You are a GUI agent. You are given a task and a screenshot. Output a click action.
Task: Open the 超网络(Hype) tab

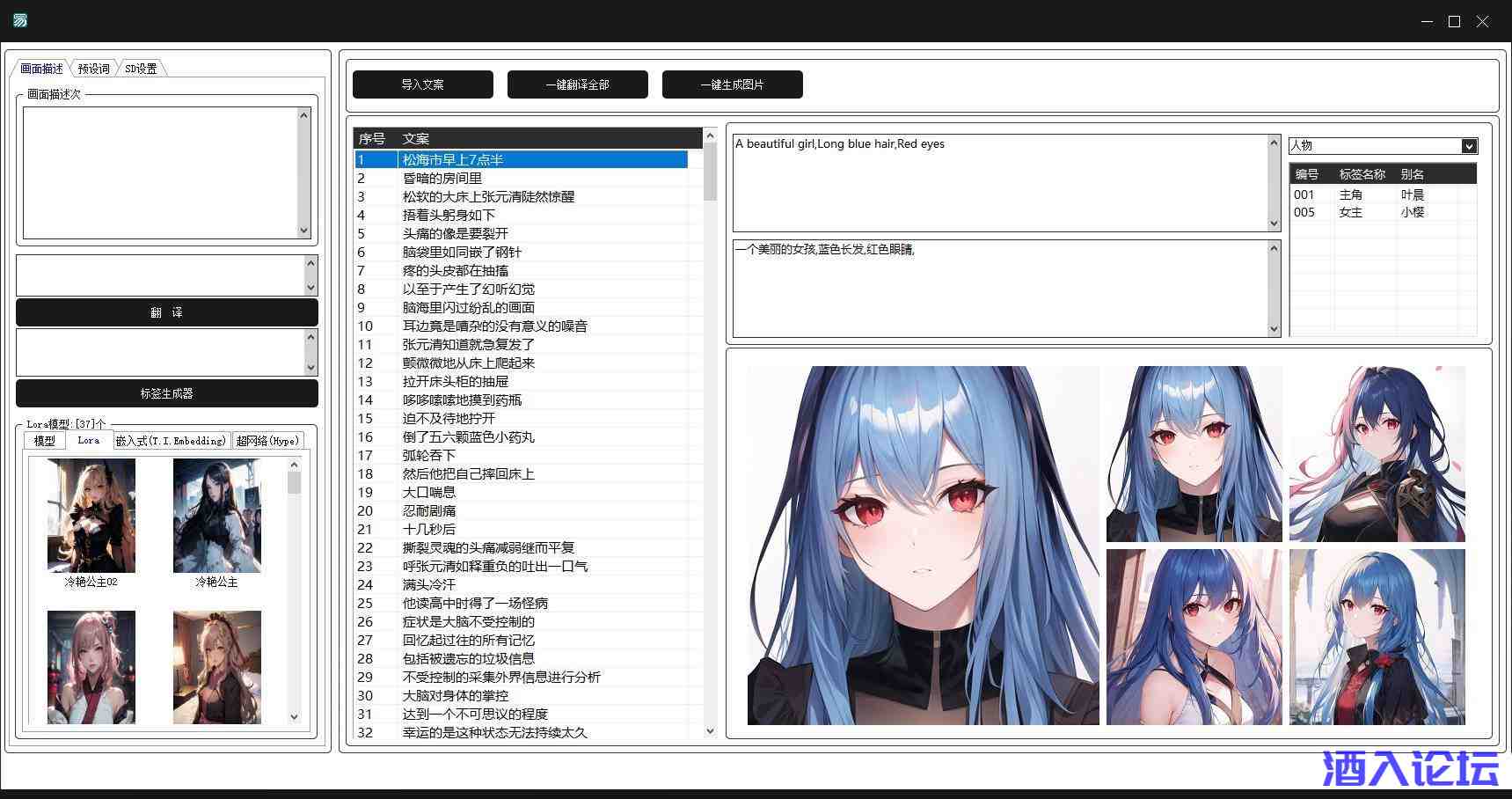pyautogui.click(x=267, y=441)
